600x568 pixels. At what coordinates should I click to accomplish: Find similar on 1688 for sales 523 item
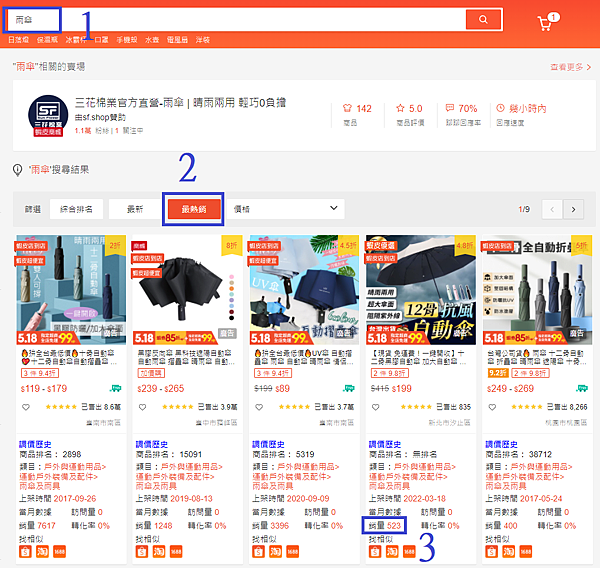(409, 552)
